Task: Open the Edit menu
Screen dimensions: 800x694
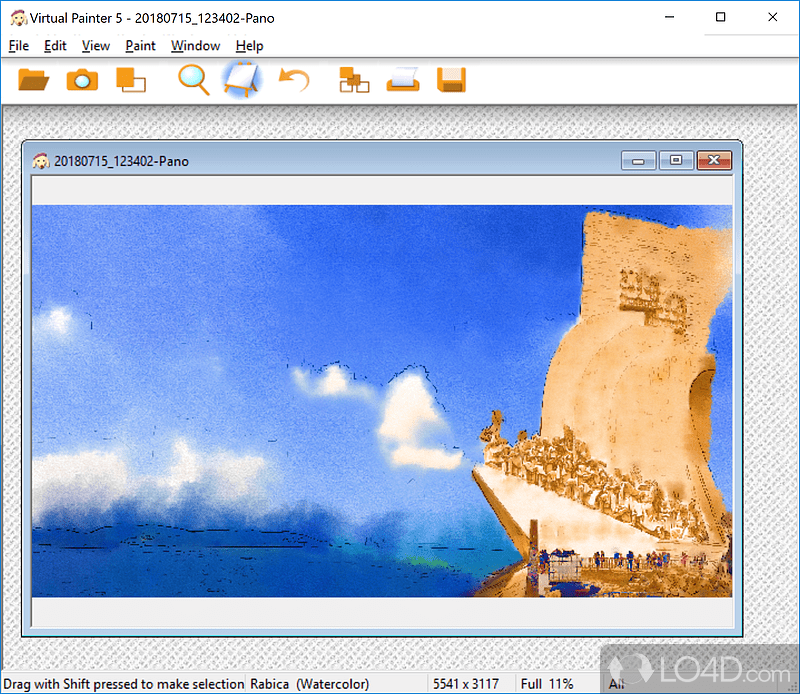Action: (55, 46)
